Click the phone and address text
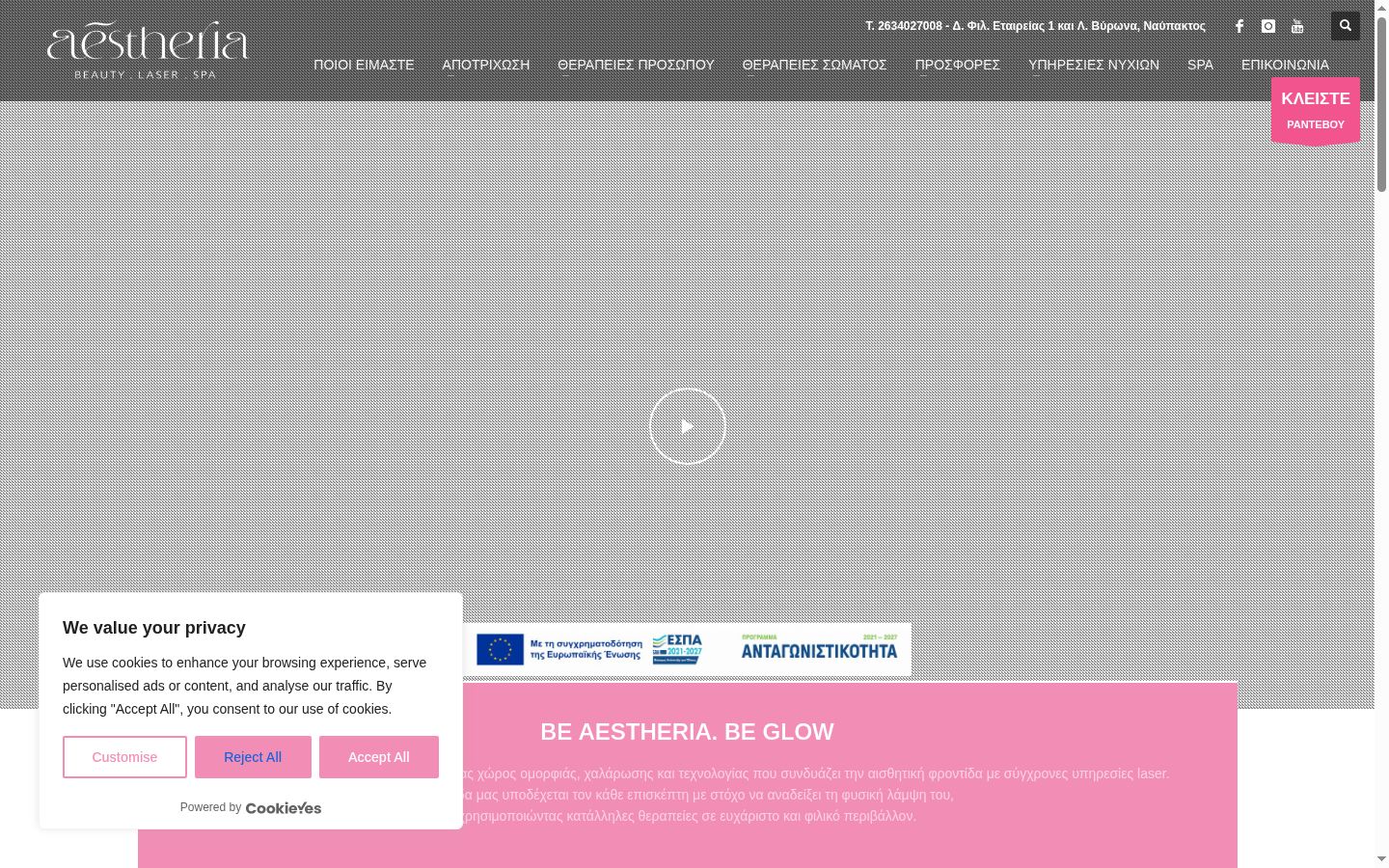 (x=1035, y=26)
